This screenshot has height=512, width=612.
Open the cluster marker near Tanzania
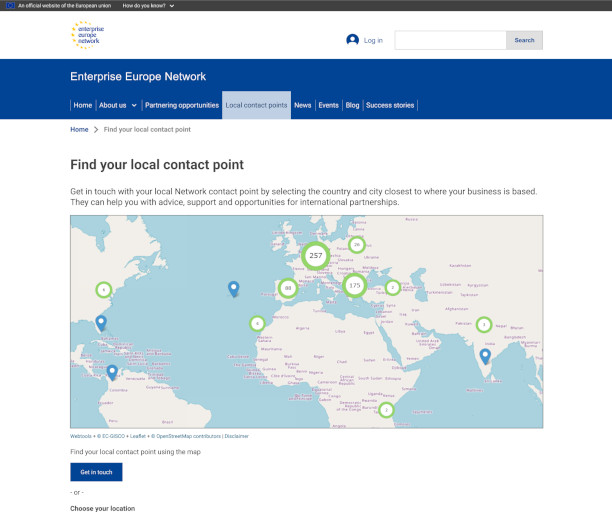(386, 410)
